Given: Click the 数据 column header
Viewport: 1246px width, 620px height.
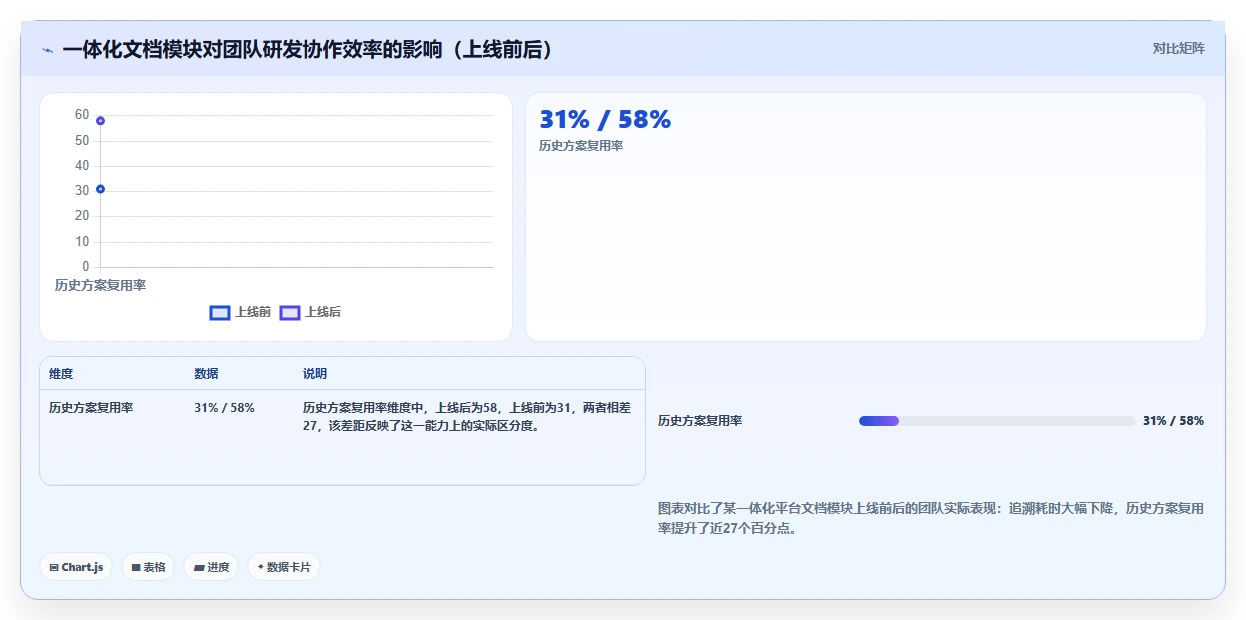Looking at the screenshot, I should (206, 374).
